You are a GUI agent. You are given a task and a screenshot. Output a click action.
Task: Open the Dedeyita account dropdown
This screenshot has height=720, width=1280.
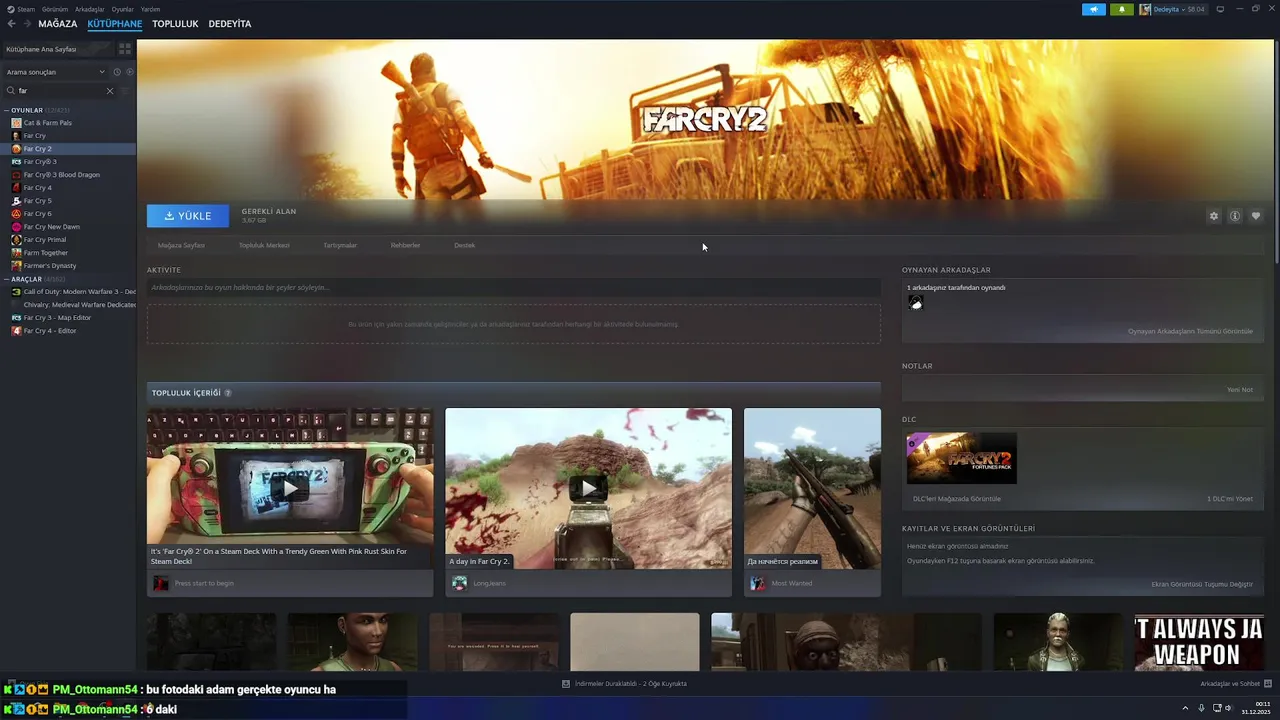[x=1179, y=9]
